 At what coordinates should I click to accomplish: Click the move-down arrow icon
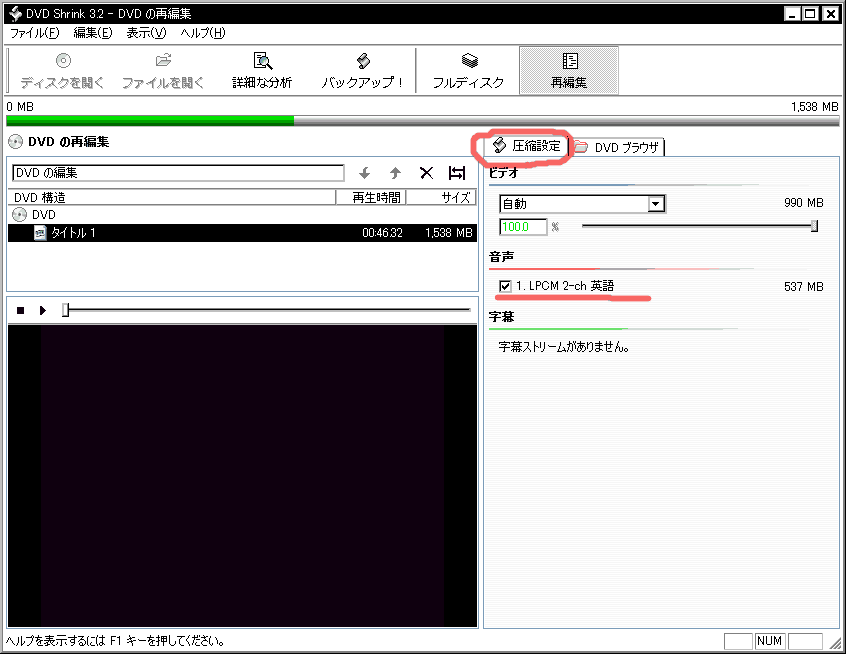[365, 173]
